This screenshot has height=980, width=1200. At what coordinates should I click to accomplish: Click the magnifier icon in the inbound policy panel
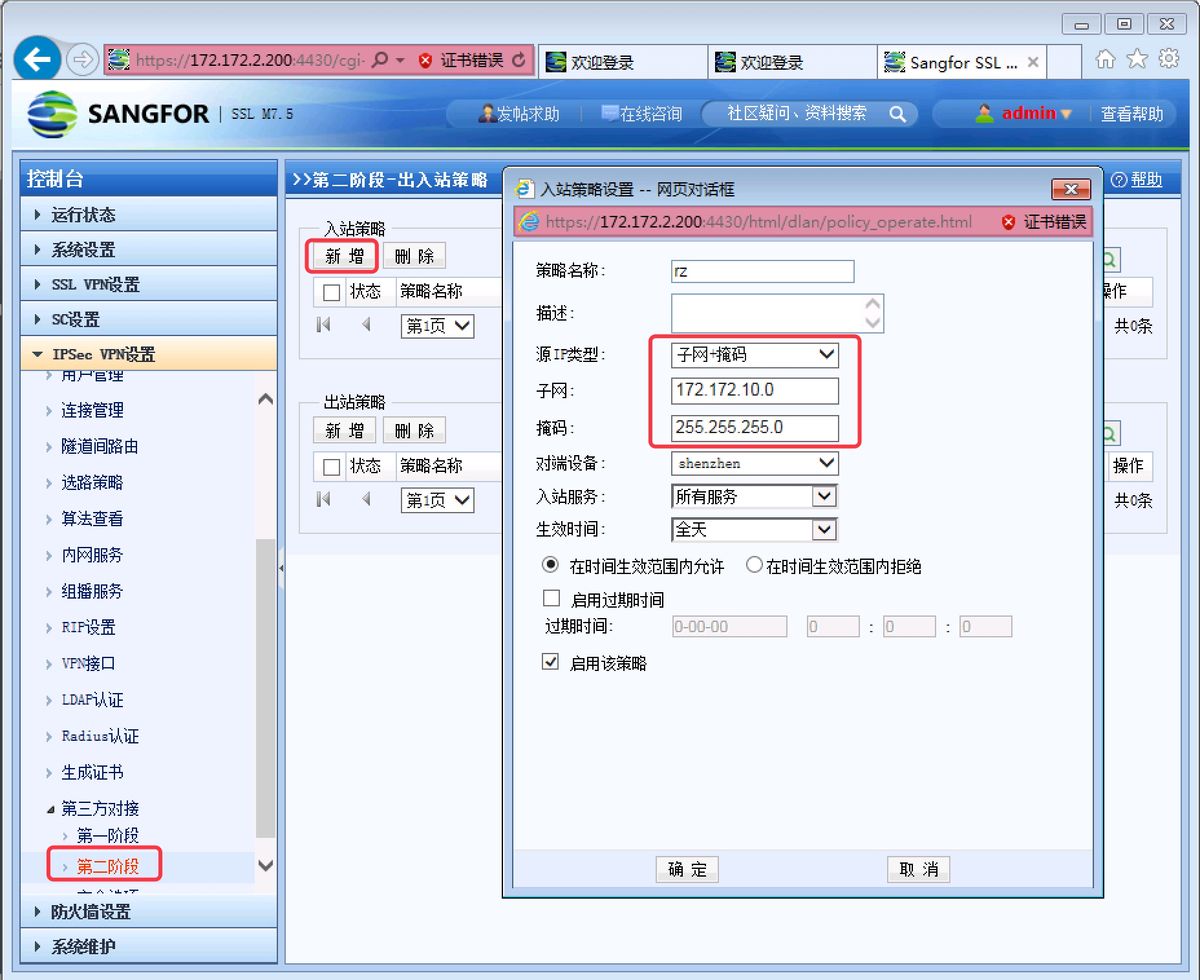point(1108,258)
